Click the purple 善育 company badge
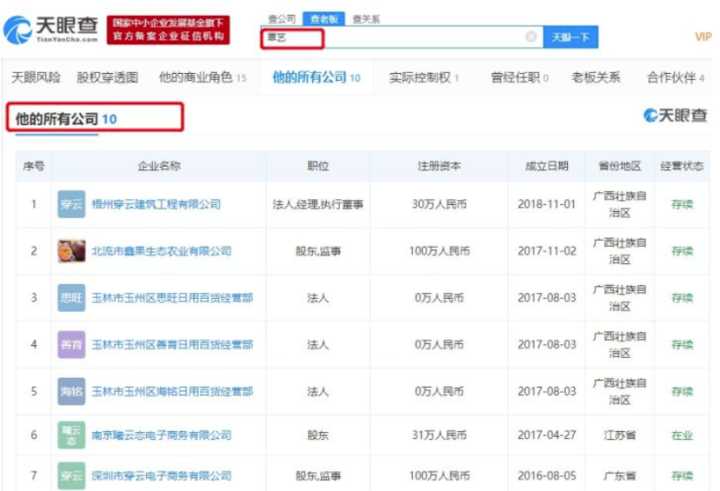720x491 pixels. click(x=71, y=344)
